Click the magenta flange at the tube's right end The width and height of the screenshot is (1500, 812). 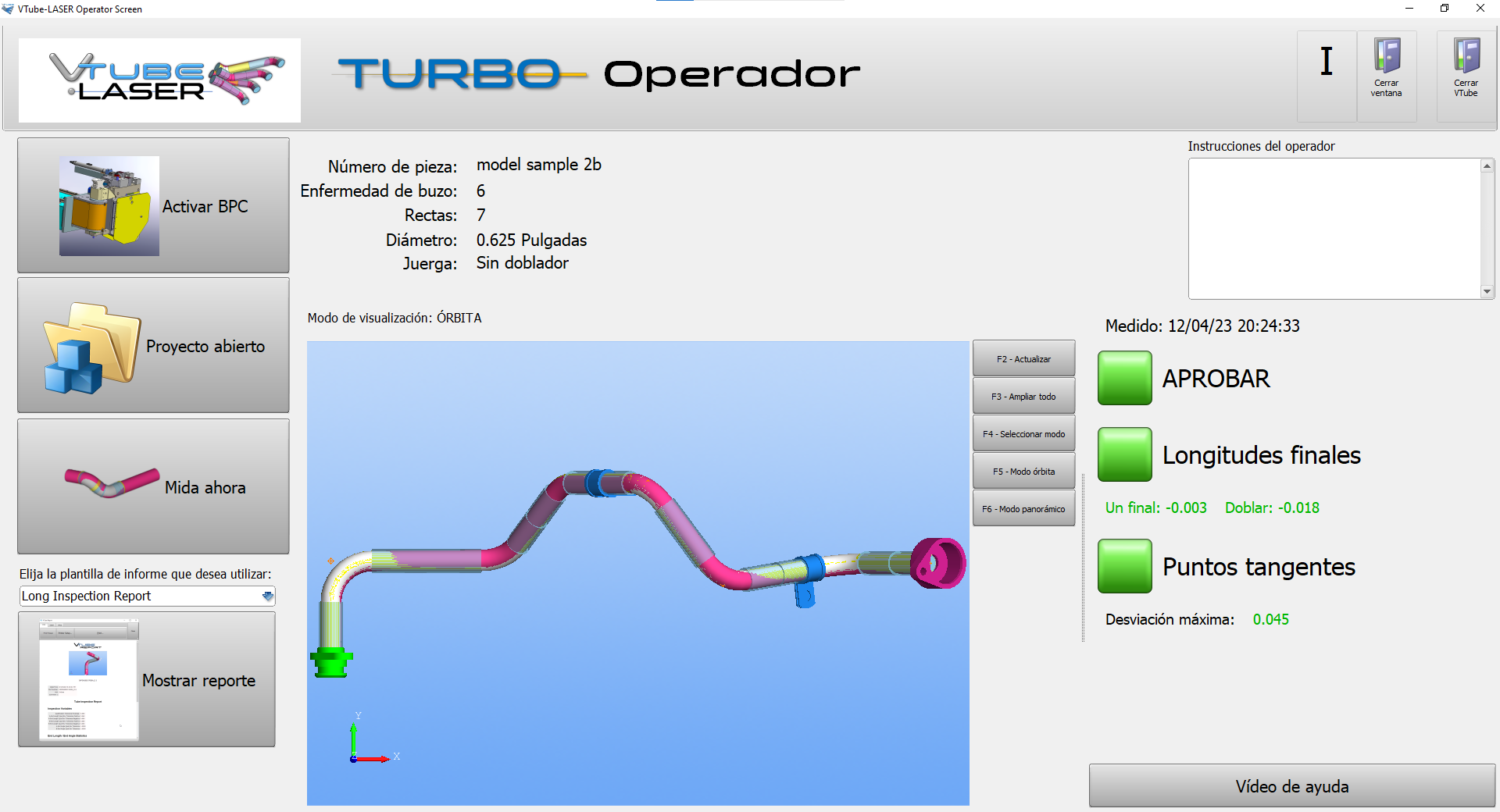(937, 563)
